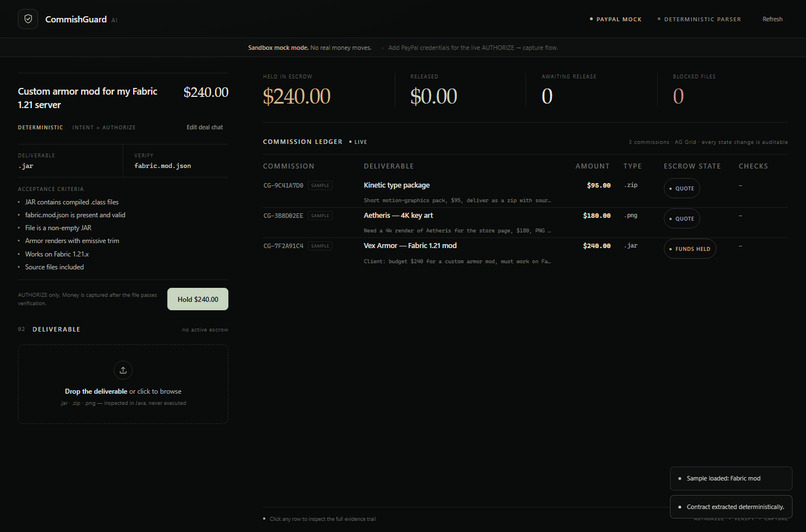Click the SAMPLE tag next to CG-9C41A7D0
This screenshot has width=806, height=532.
320,186
